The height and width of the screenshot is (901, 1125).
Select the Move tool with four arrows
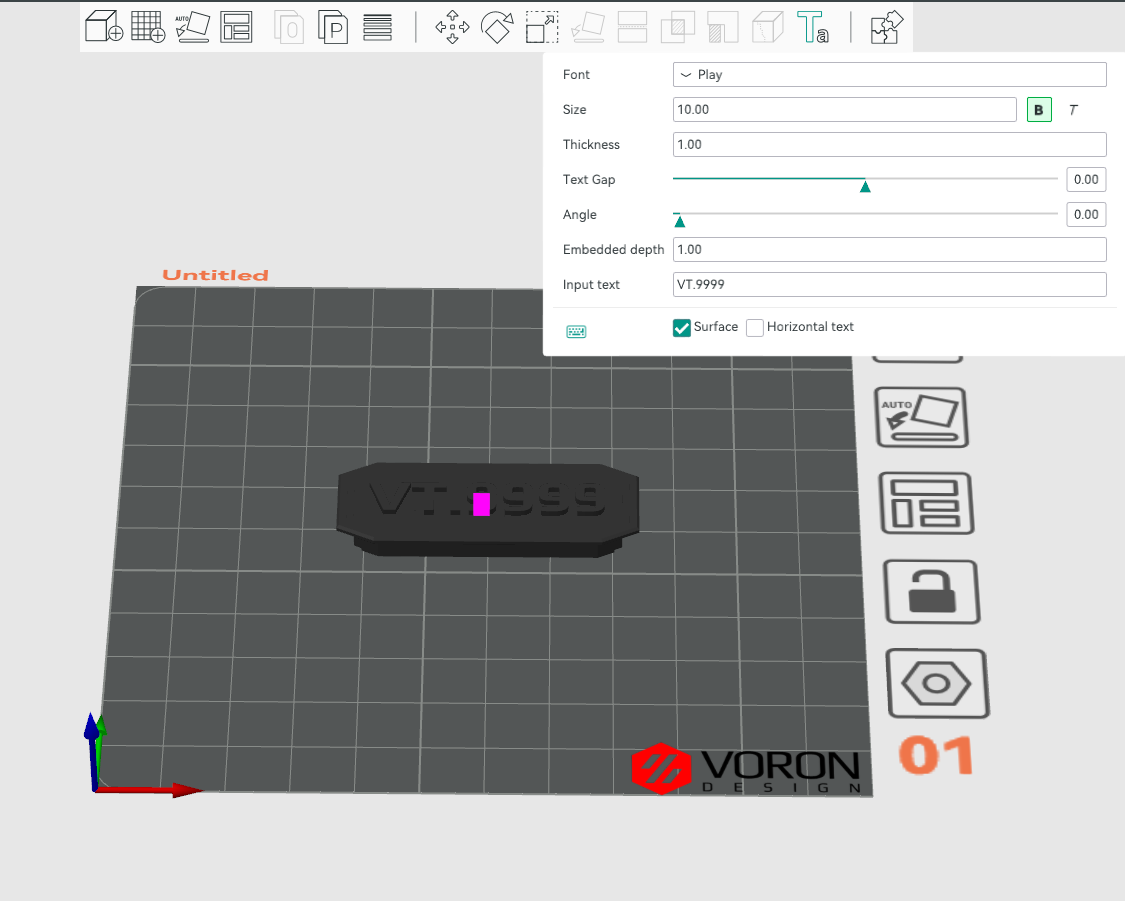point(452,27)
